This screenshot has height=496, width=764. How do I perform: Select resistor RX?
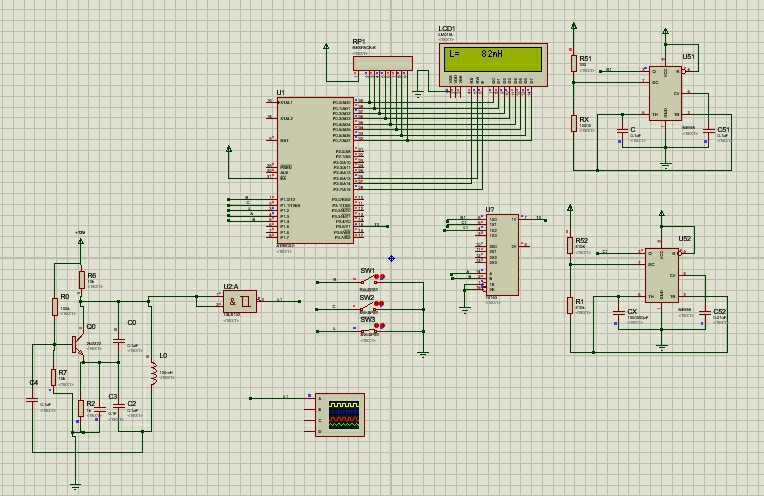[x=574, y=123]
